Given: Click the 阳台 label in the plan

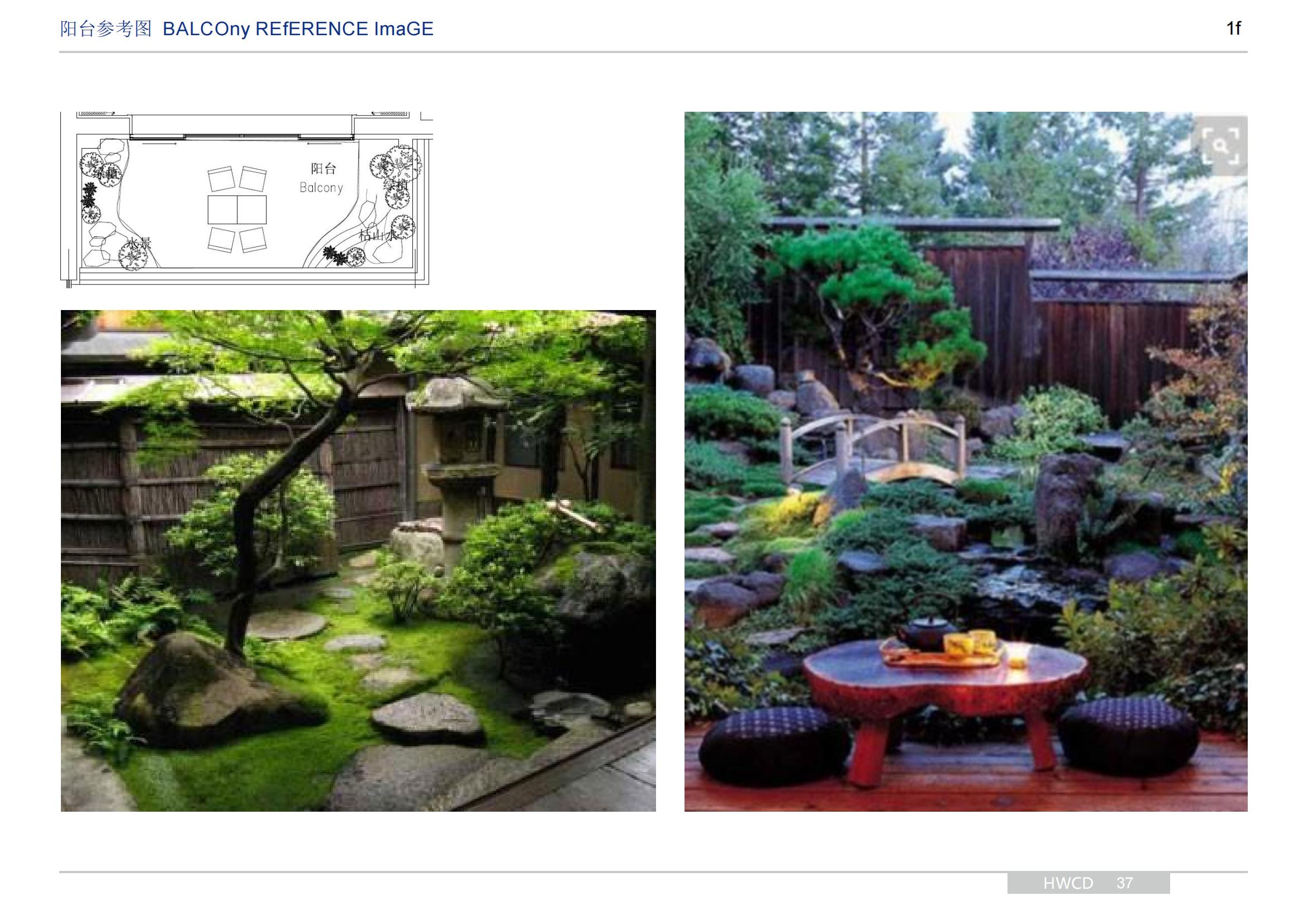Looking at the screenshot, I should [324, 168].
